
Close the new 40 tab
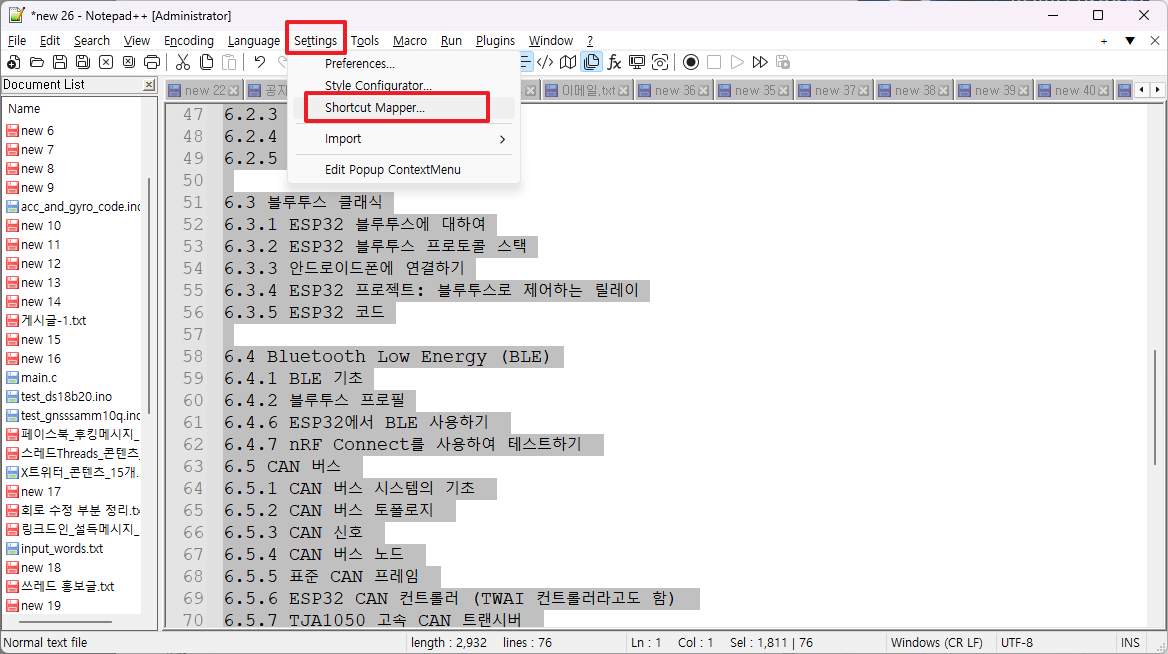tap(1104, 91)
